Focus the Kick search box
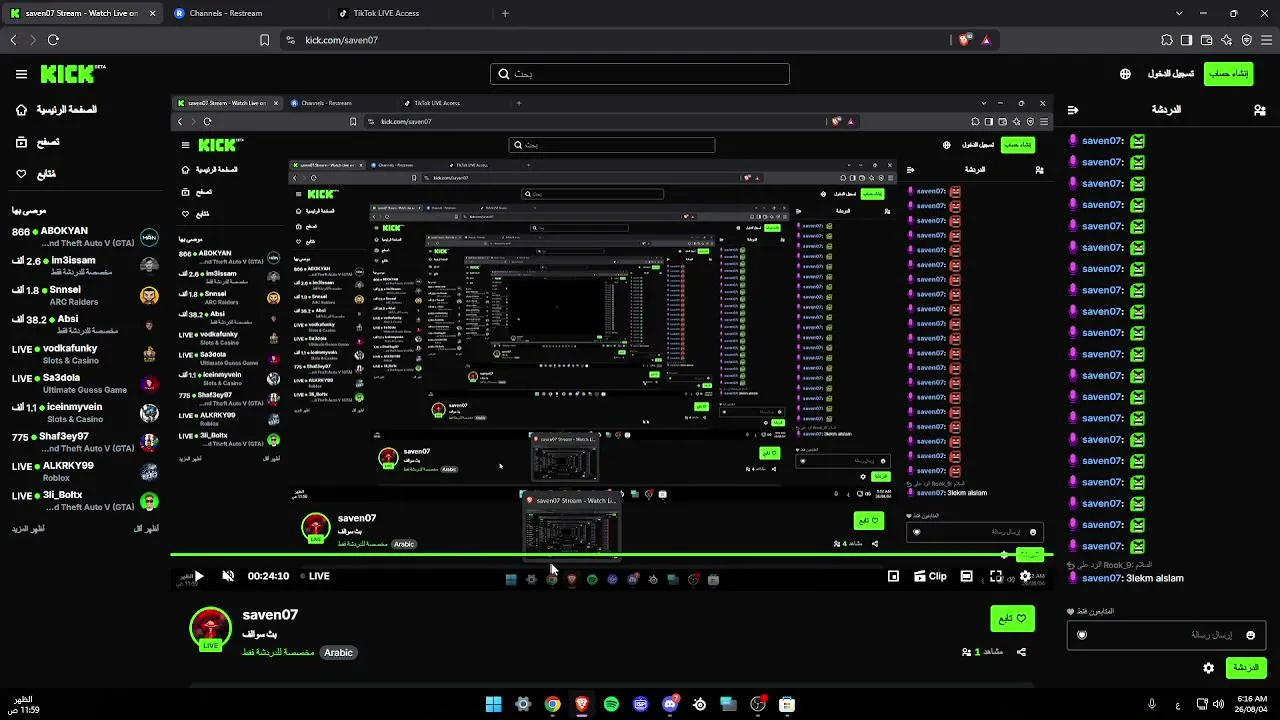This screenshot has height=720, width=1280. point(640,74)
